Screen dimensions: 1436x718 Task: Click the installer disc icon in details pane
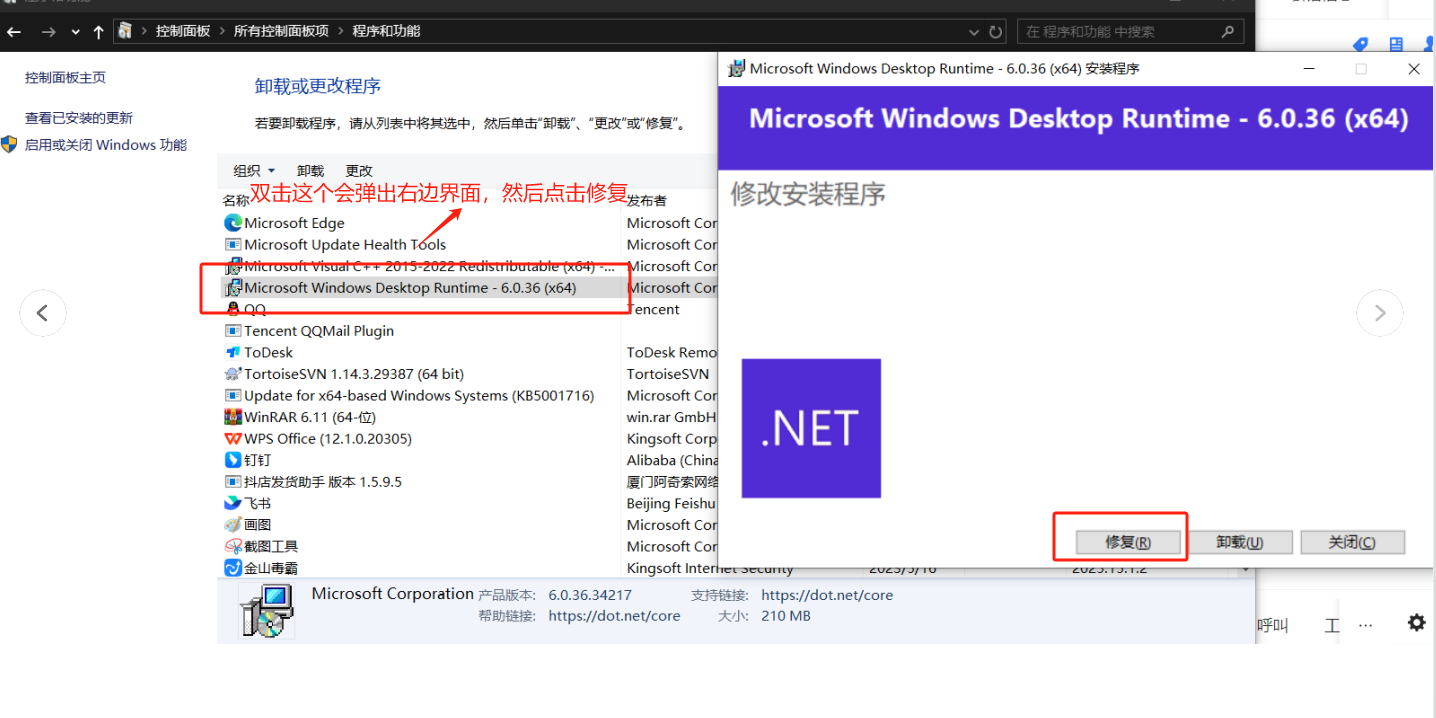(x=266, y=610)
